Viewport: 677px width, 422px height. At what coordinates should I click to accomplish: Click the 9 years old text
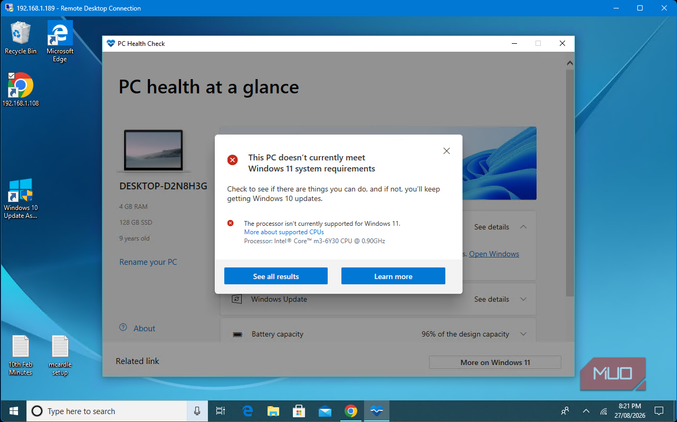click(x=134, y=238)
